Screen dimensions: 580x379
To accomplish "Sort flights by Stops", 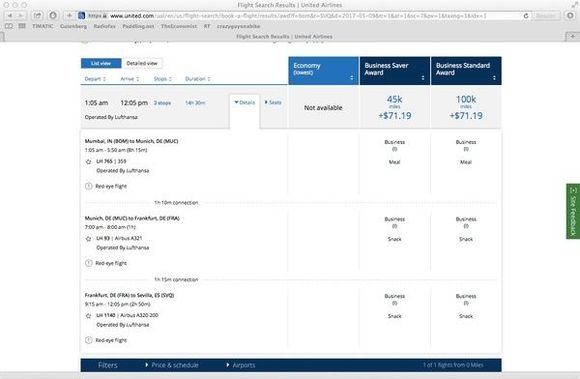I will pyautogui.click(x=163, y=79).
